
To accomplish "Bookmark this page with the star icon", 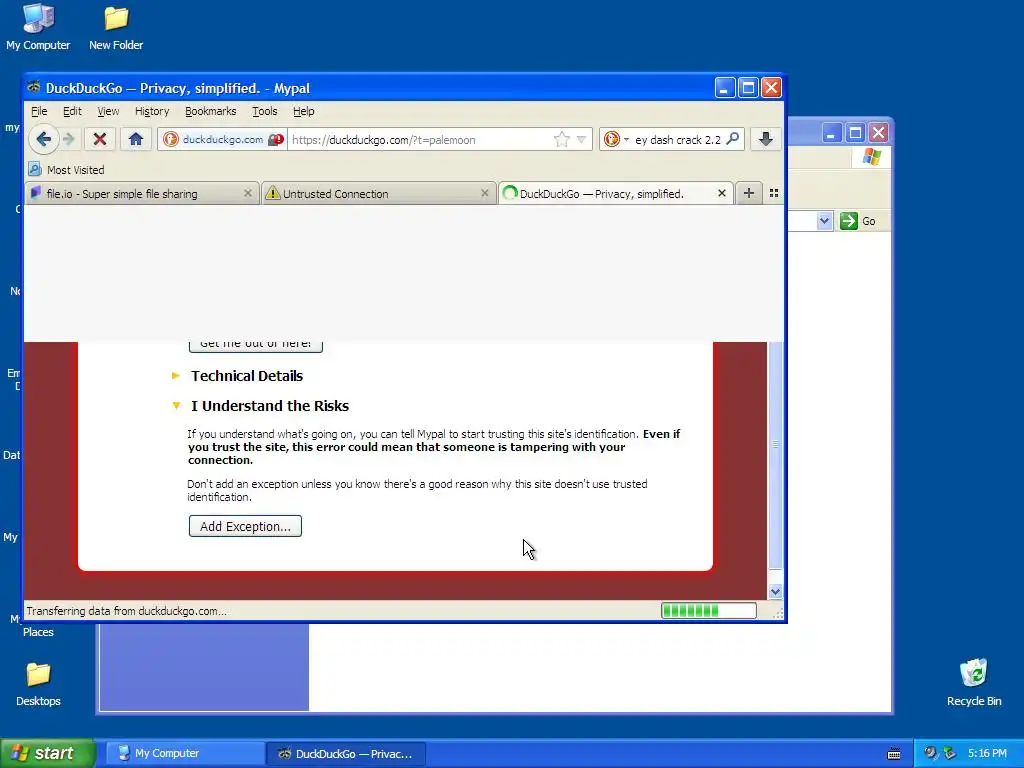I will tap(561, 140).
